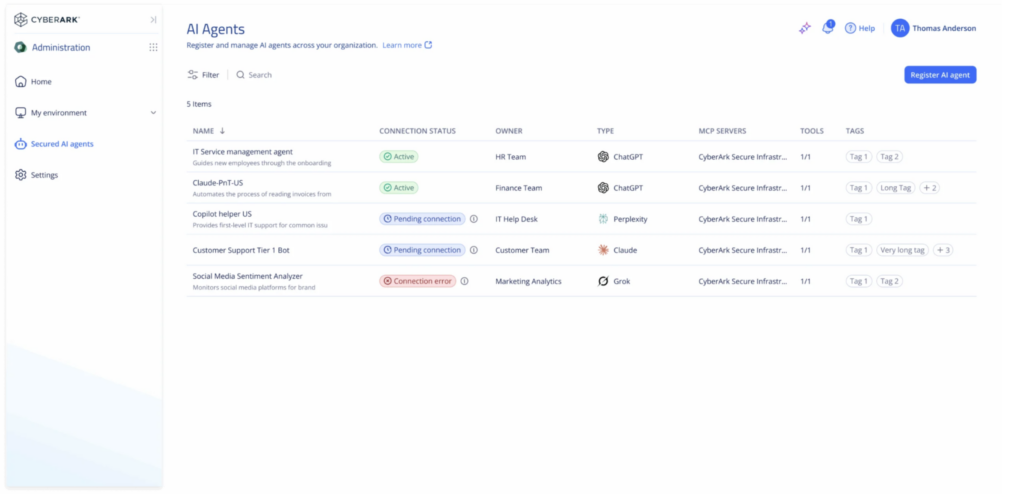
Task: Open Settings in the sidebar
Action: point(44,175)
